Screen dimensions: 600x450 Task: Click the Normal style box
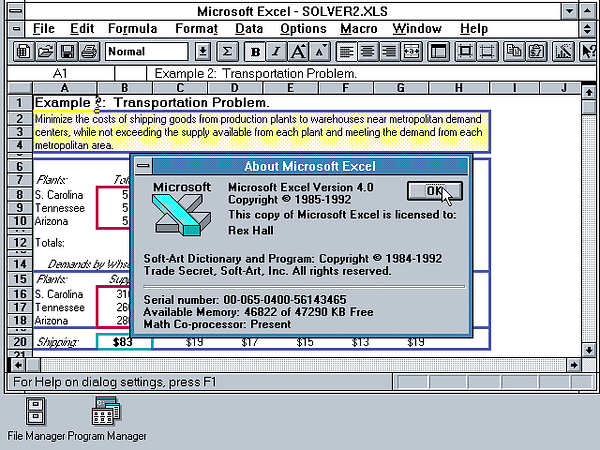pyautogui.click(x=147, y=51)
